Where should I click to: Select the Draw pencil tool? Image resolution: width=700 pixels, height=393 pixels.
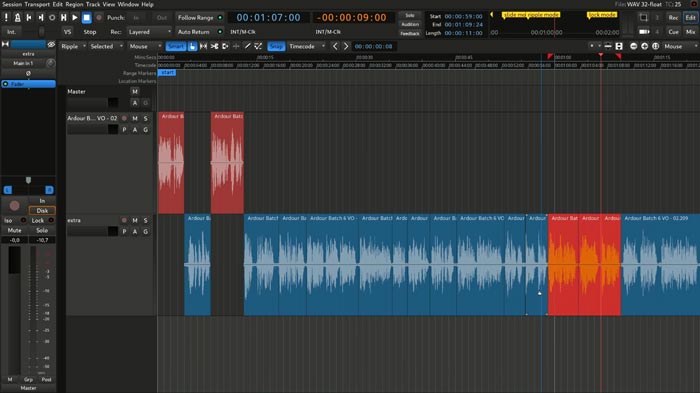pyautogui.click(x=247, y=46)
